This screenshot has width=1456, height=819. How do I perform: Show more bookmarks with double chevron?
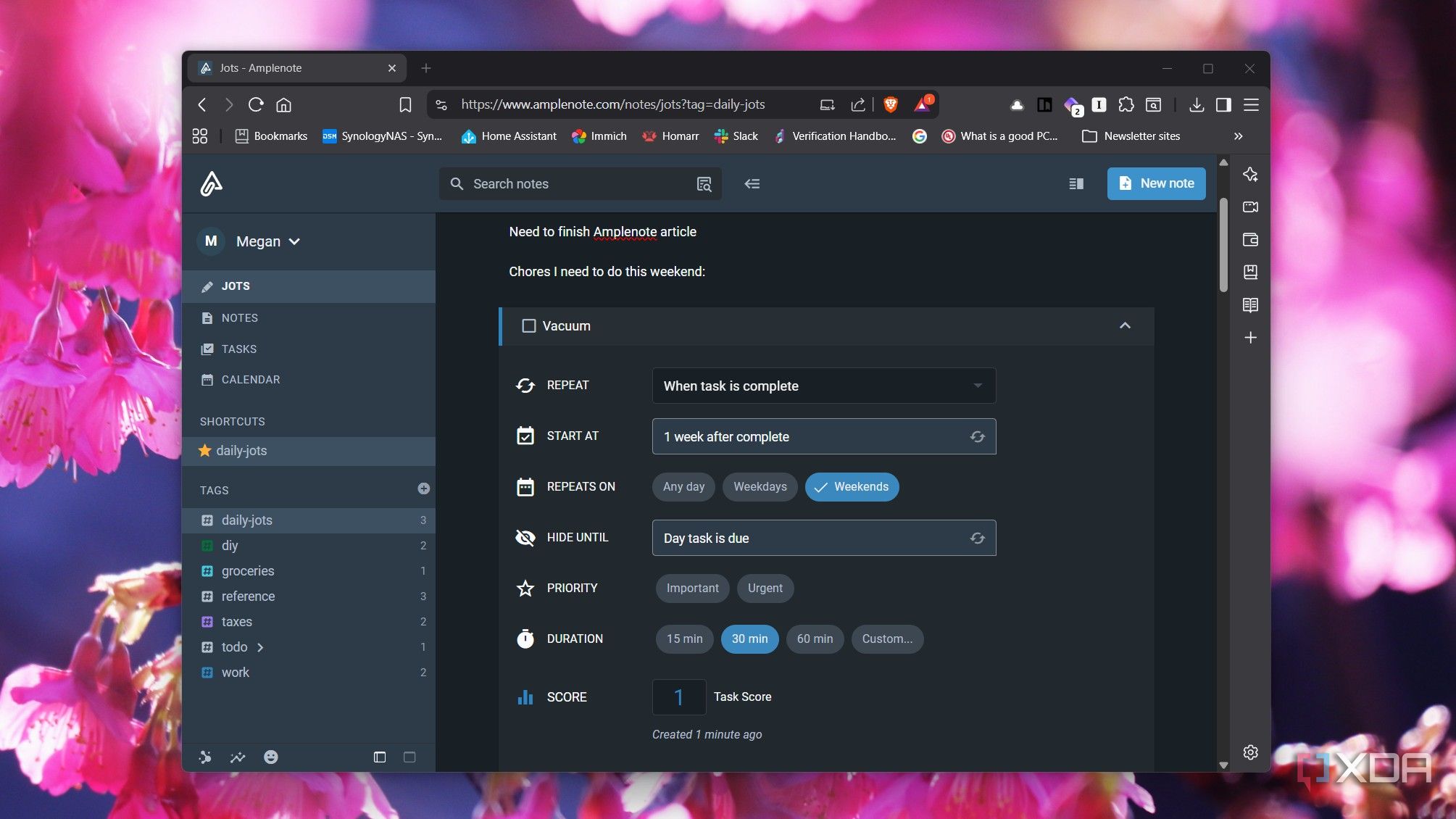coord(1238,136)
